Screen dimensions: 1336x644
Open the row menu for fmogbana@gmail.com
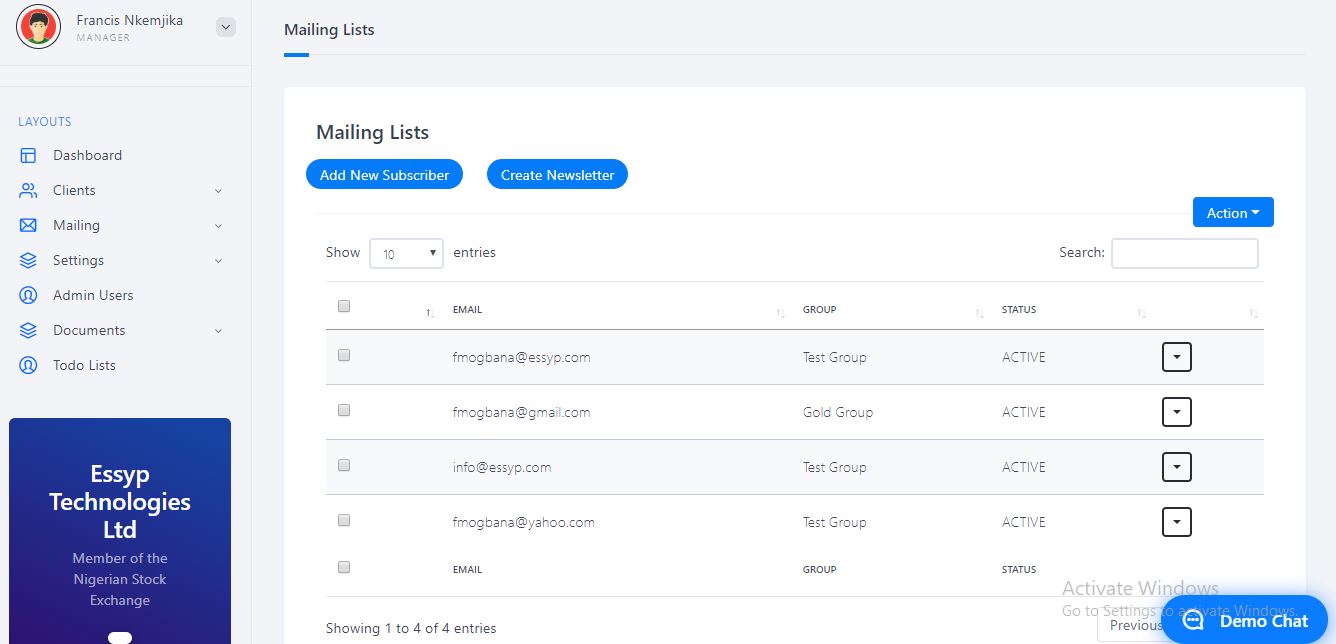click(1177, 412)
